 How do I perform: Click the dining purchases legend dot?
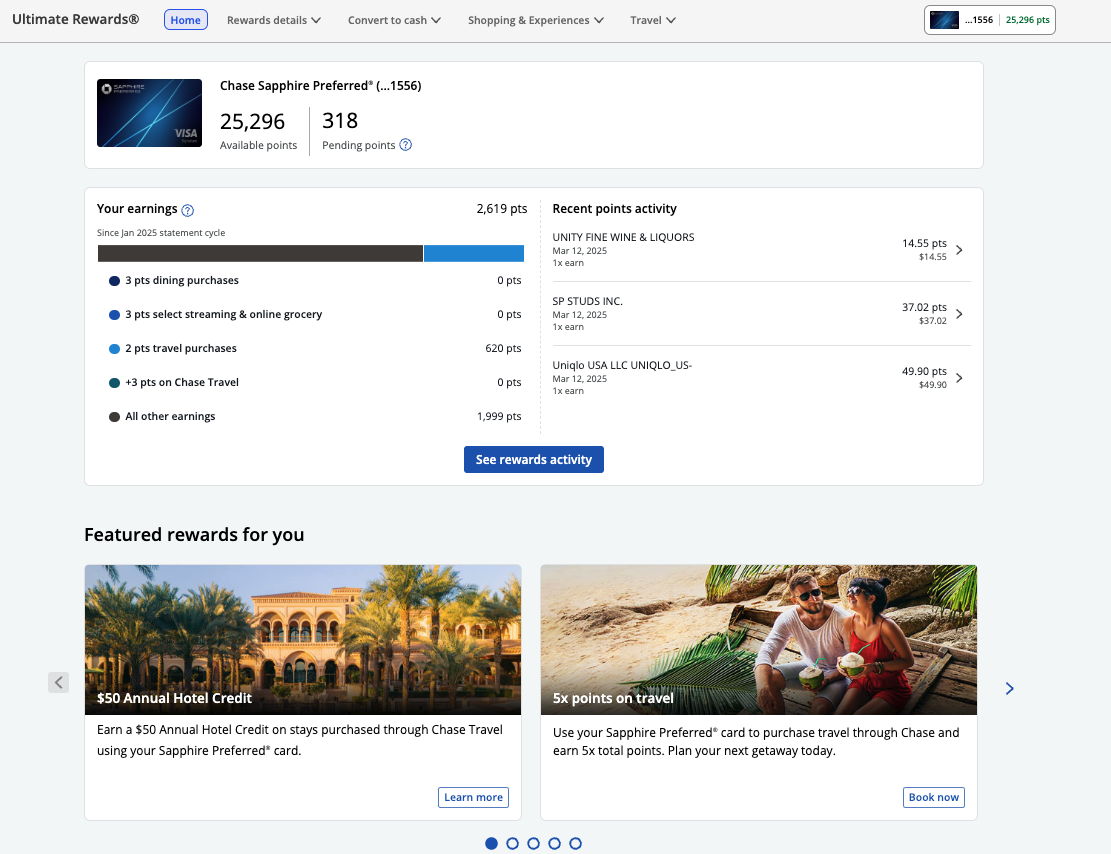tap(114, 281)
